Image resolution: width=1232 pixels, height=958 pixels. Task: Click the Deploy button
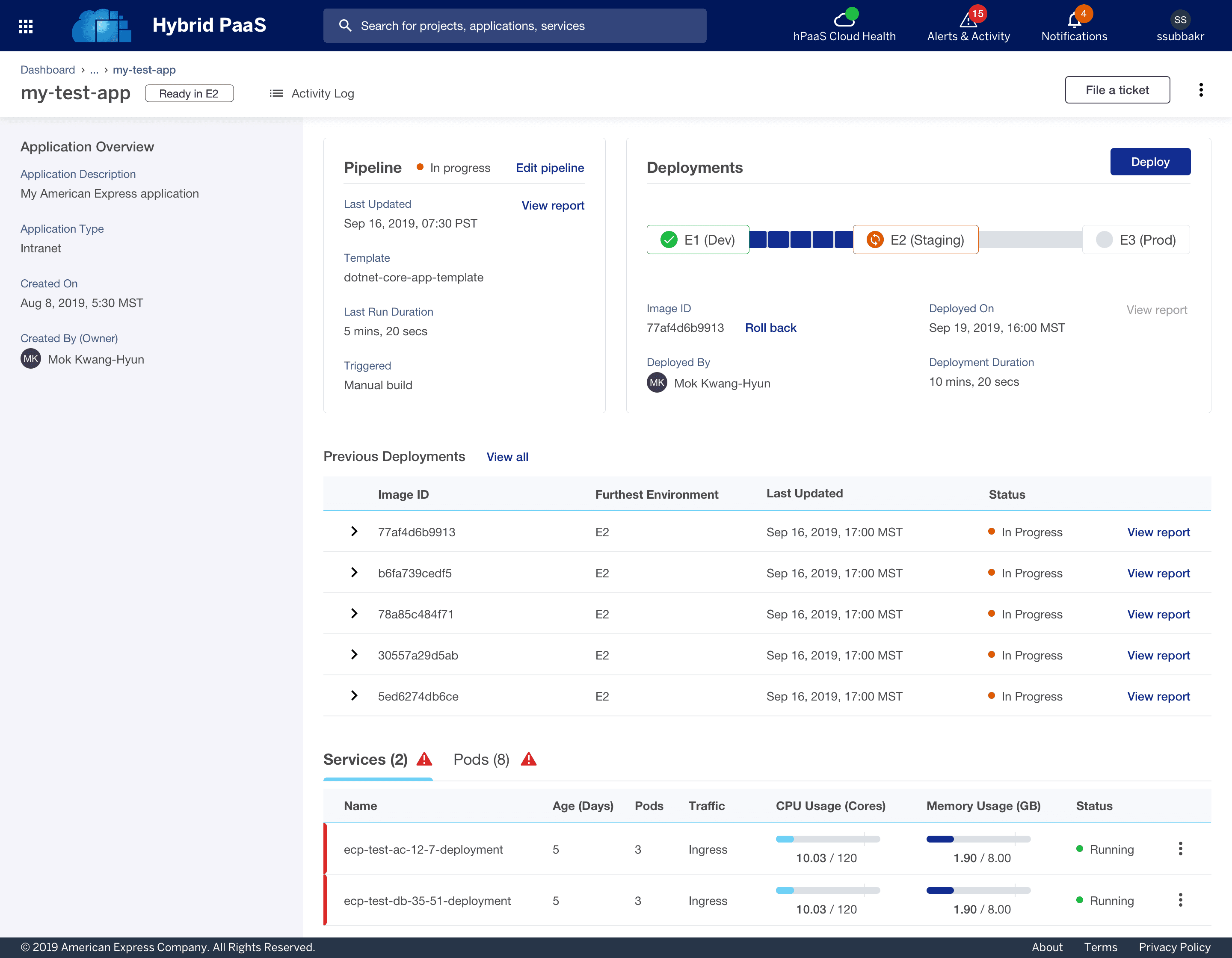point(1149,162)
